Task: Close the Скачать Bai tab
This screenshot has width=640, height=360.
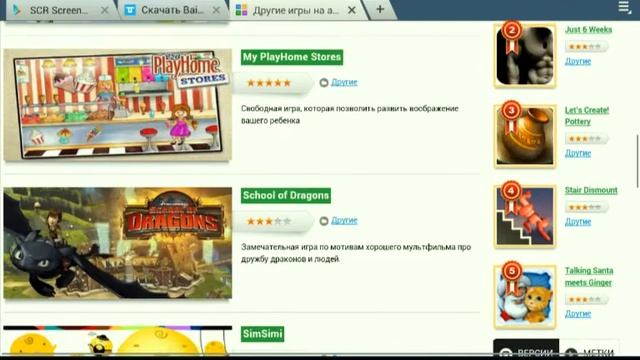Action: [216, 10]
